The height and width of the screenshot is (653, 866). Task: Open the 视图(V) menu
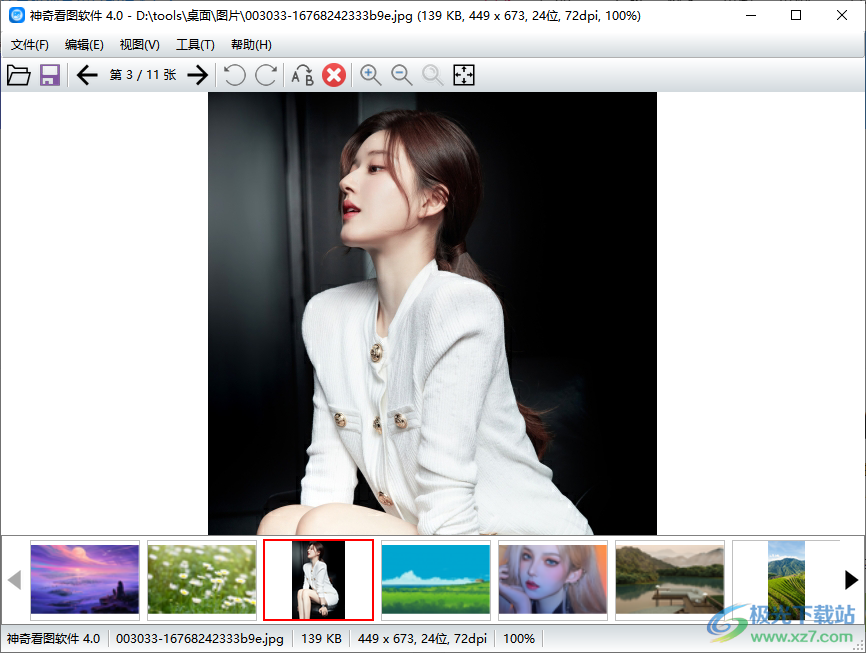click(x=139, y=45)
